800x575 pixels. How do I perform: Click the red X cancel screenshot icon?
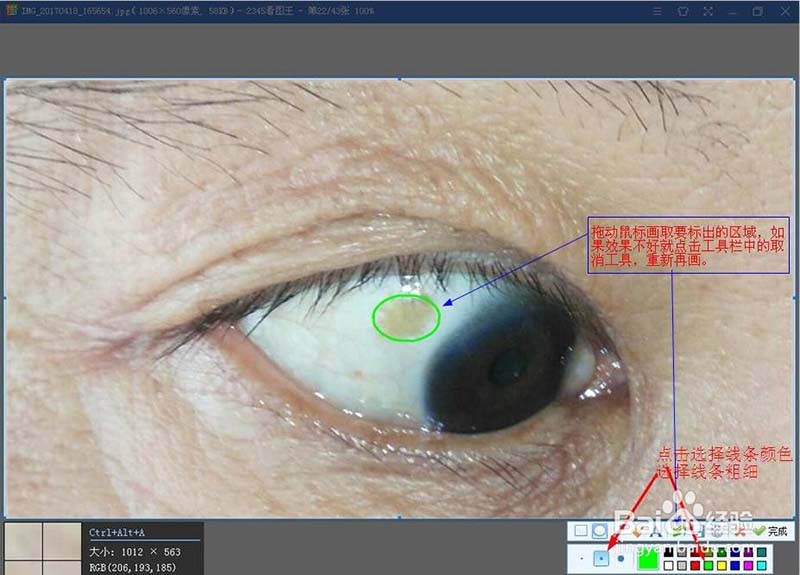740,531
